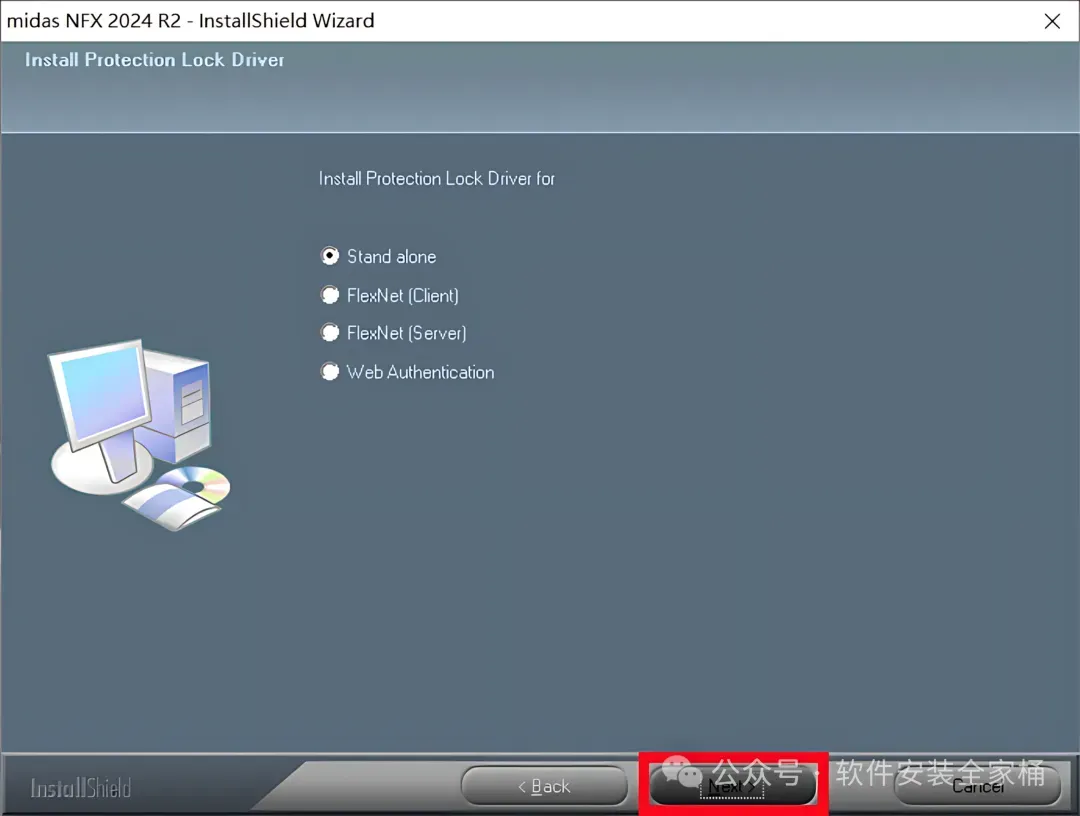Close the InstallShield Wizard window
Image resolution: width=1080 pixels, height=816 pixels.
coord(1052,21)
